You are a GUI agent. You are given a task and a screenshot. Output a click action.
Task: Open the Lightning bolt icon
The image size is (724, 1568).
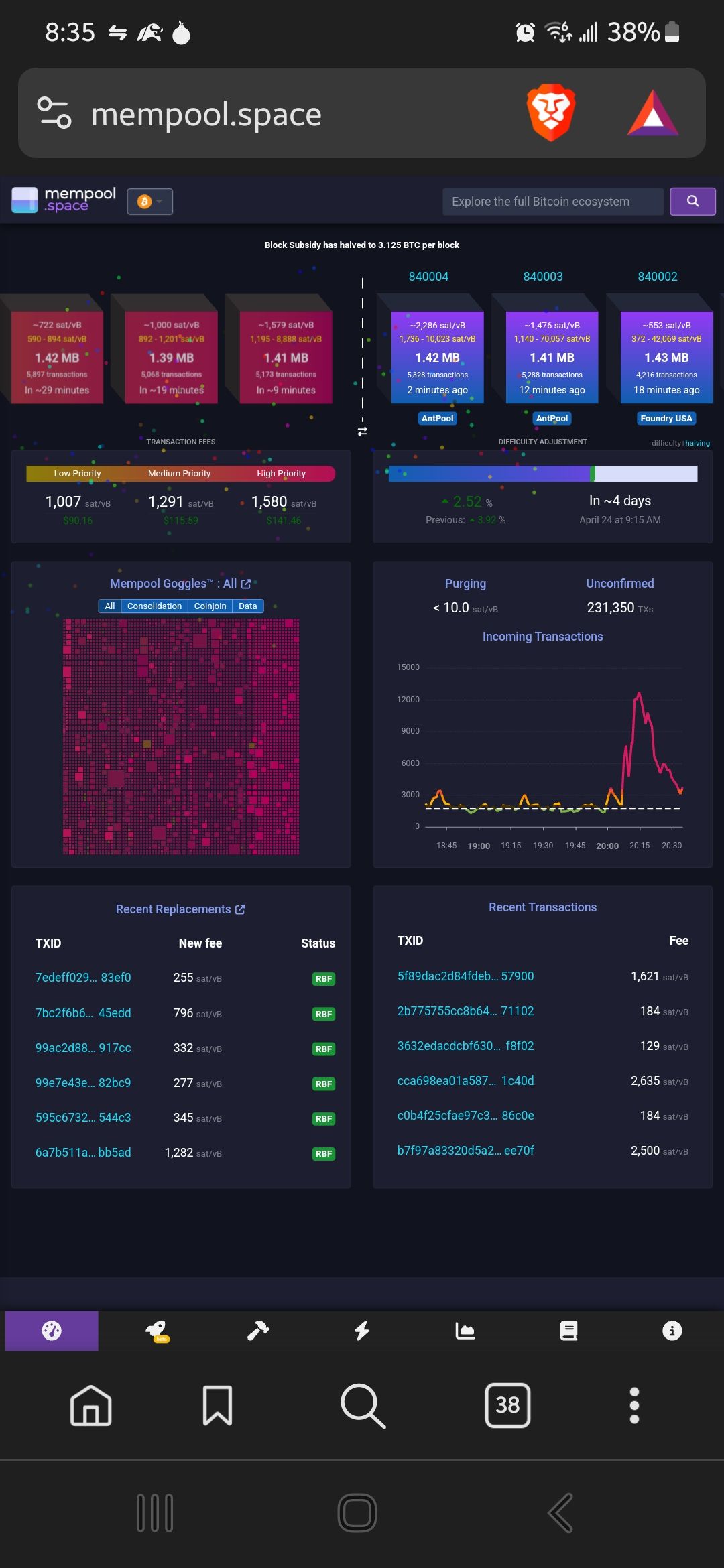click(362, 1331)
